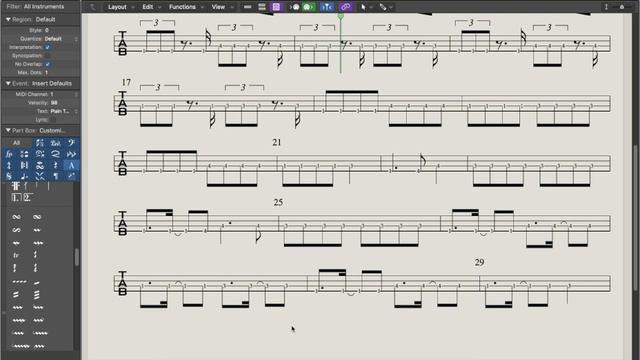
Task: Select the first turn ornament symbol
Action: click(16, 217)
